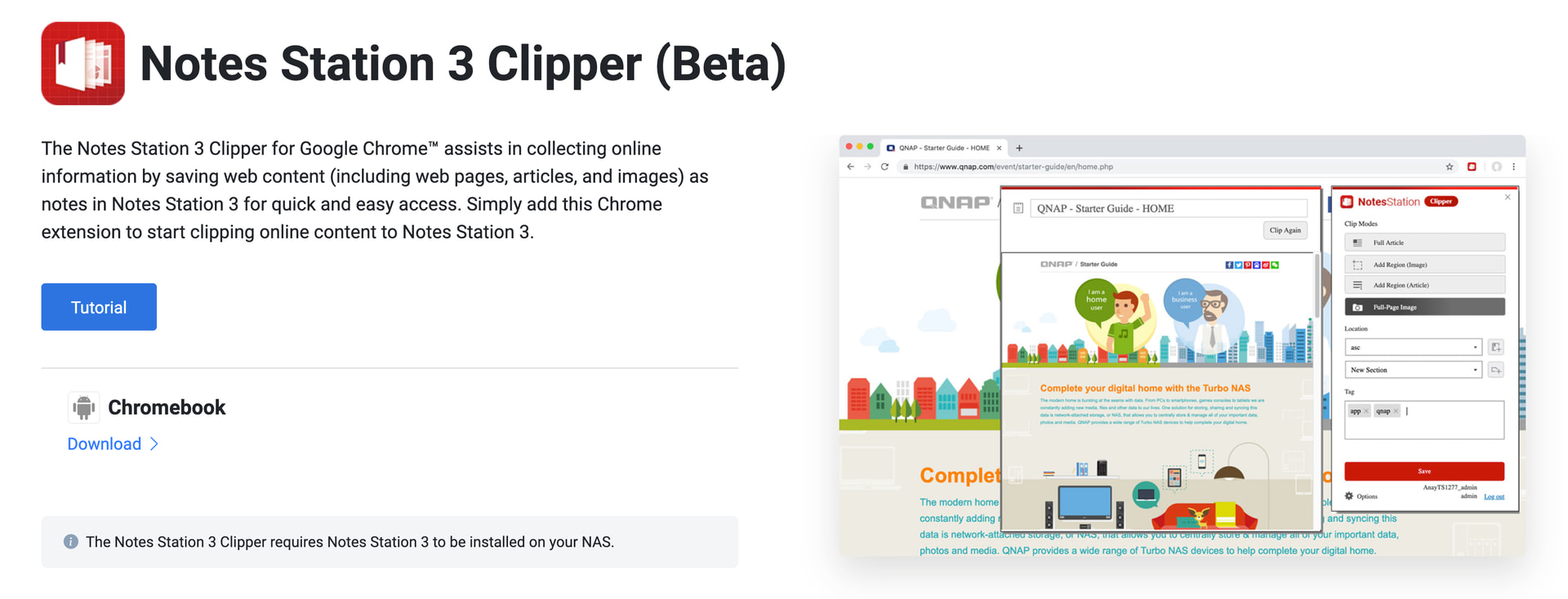Click the clip preview vertical scrollbar
This screenshot has height=599, width=1568.
point(1316,287)
